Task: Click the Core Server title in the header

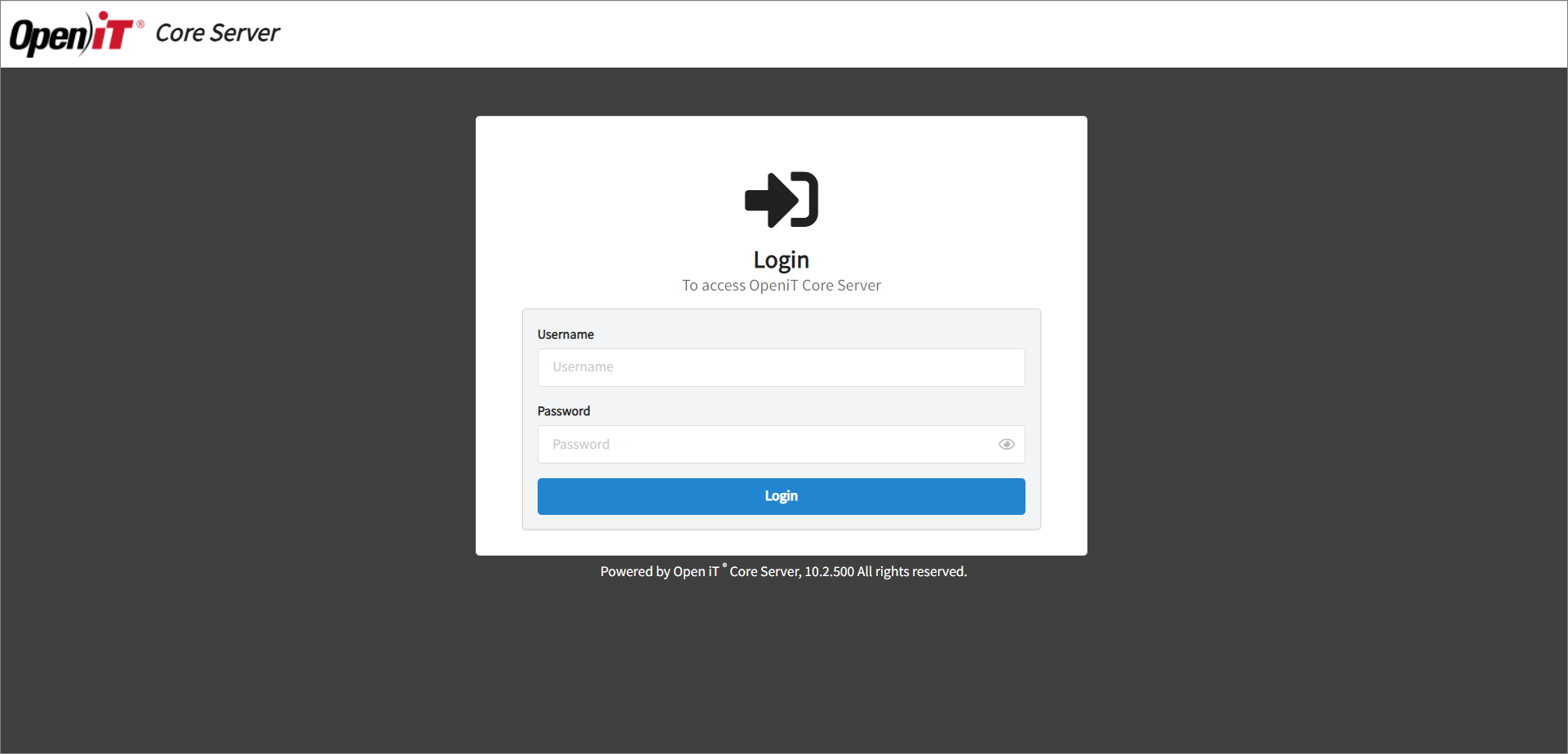Action: pos(217,33)
